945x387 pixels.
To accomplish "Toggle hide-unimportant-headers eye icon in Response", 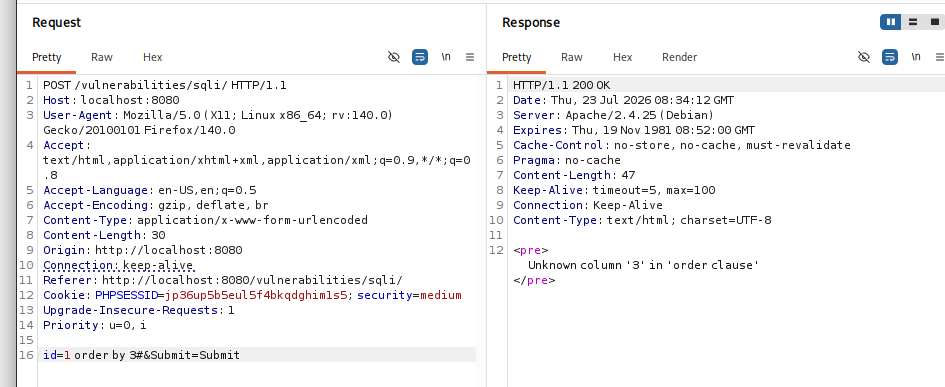I will (864, 57).
